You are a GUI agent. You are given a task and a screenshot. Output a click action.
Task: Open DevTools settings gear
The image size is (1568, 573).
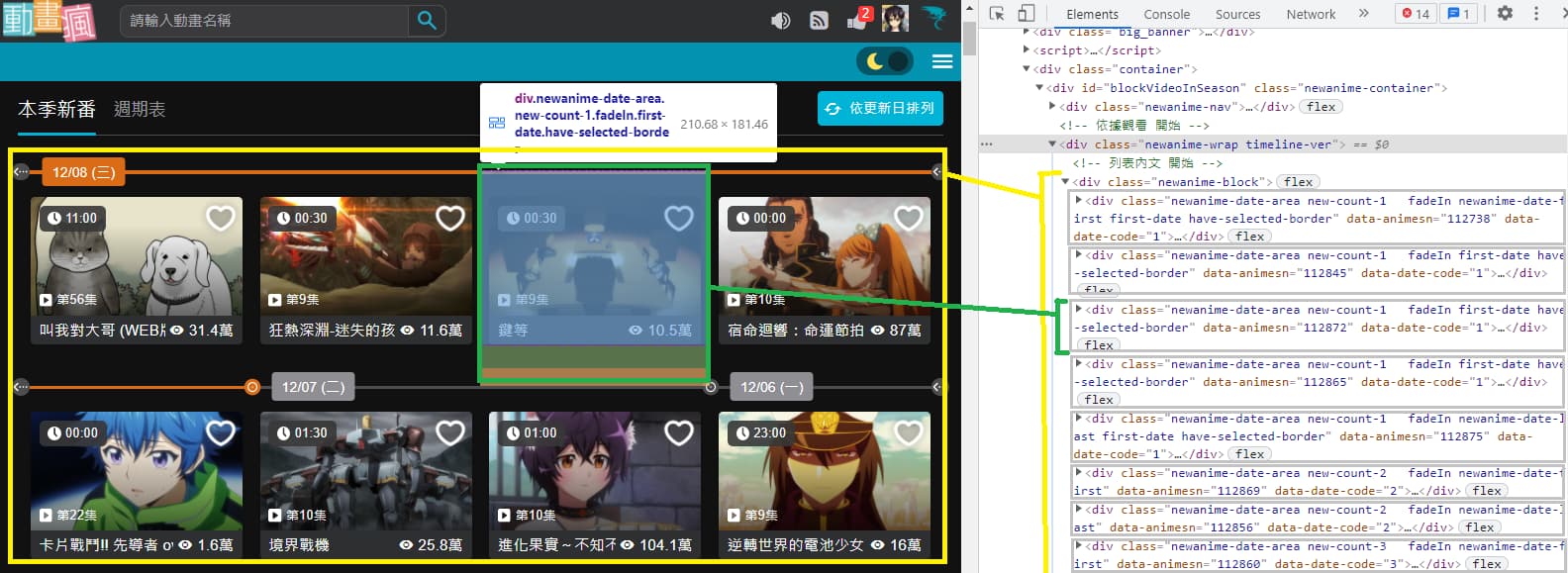(x=1505, y=14)
